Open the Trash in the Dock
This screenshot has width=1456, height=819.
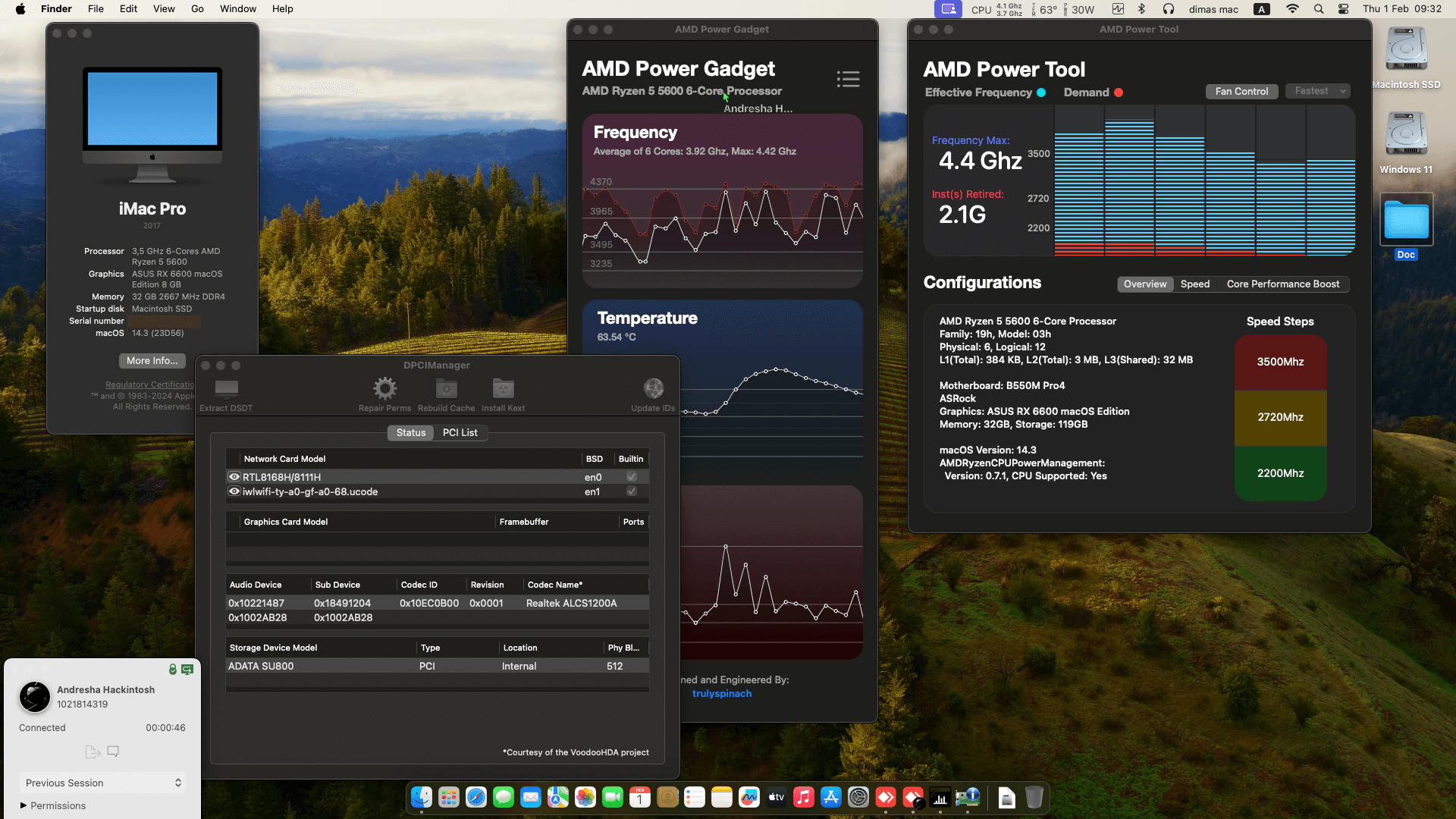coord(1034,797)
